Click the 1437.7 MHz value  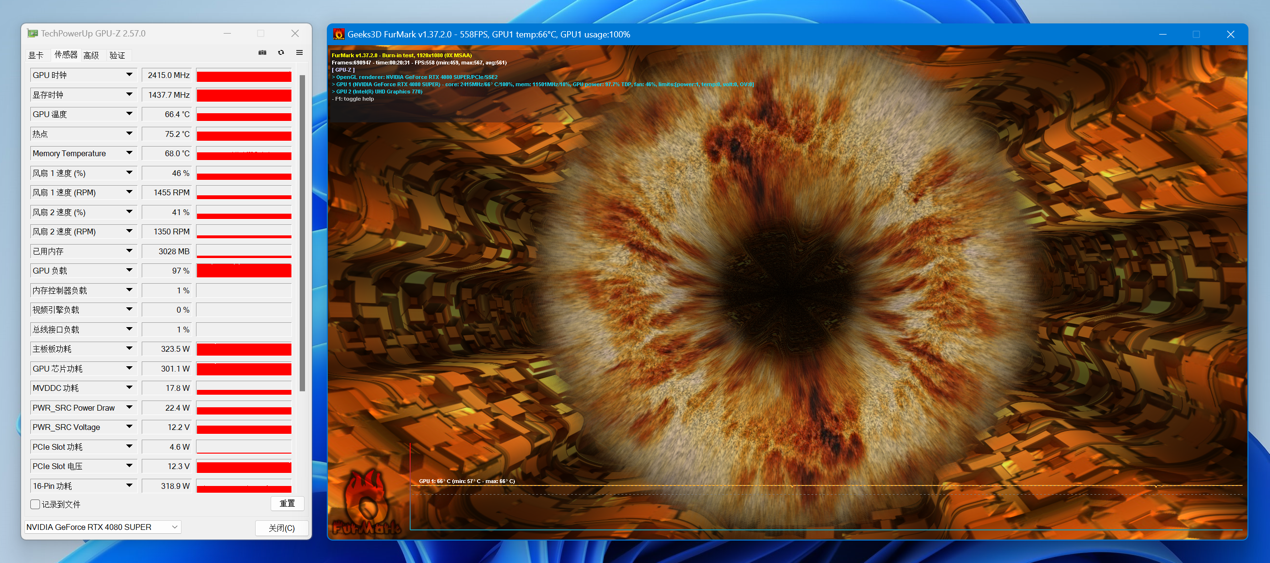coord(167,95)
